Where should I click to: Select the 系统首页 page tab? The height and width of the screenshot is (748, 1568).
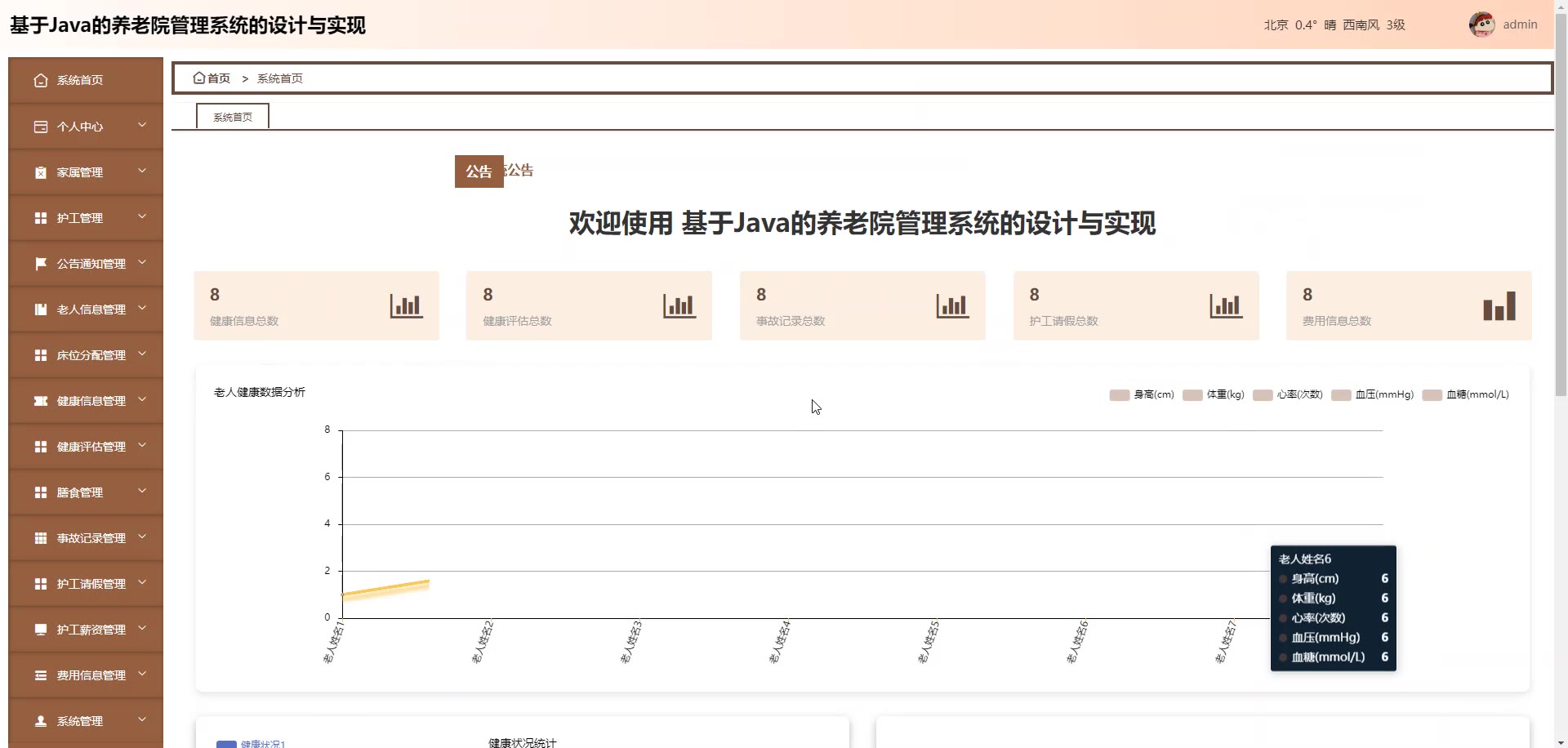click(x=233, y=117)
